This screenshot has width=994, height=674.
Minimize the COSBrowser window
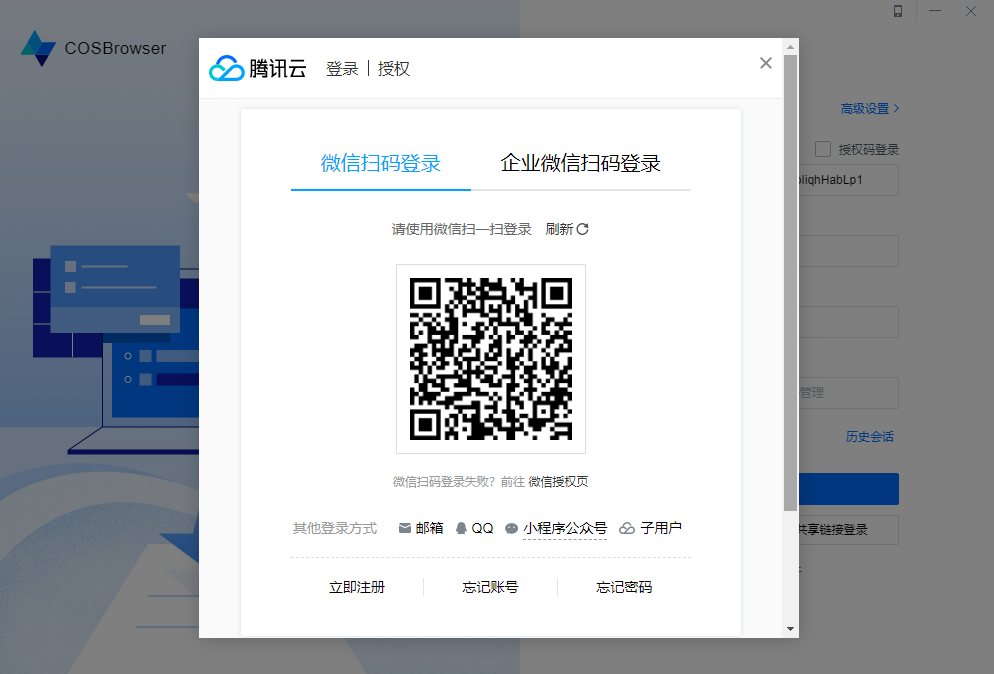934,11
